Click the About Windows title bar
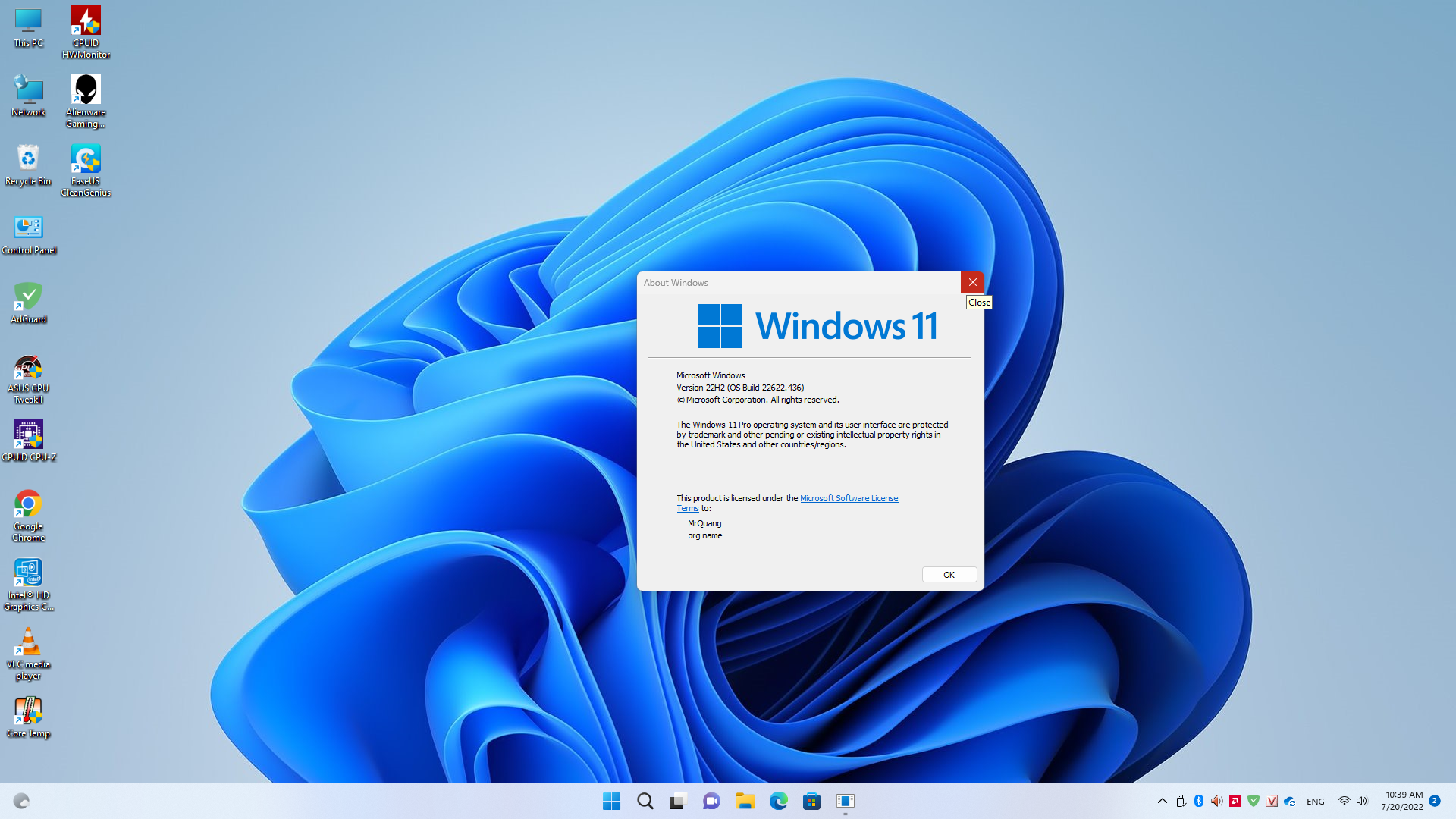The width and height of the screenshot is (1456, 819). tap(799, 282)
